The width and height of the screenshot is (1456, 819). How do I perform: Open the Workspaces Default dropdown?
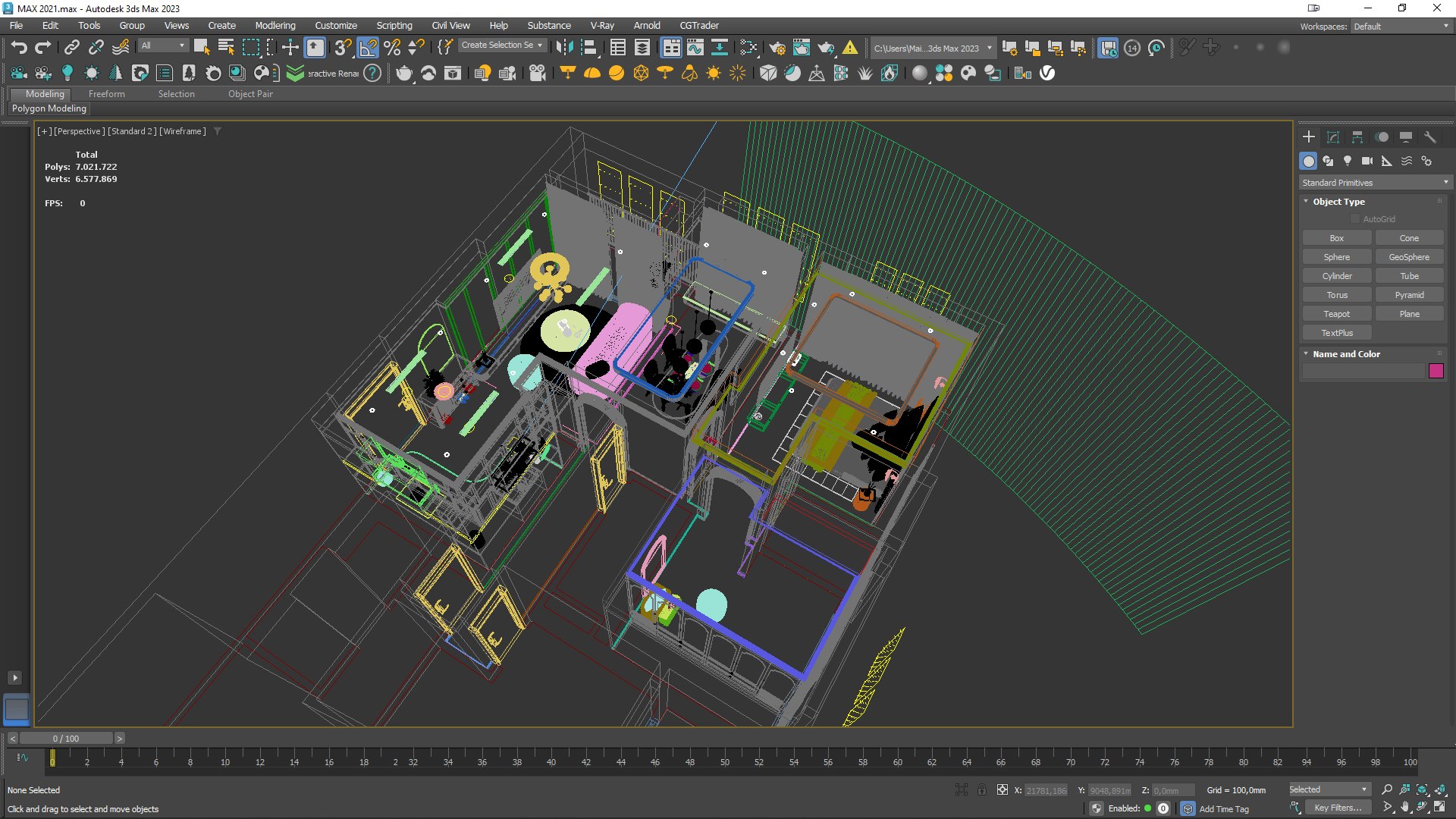[1401, 27]
